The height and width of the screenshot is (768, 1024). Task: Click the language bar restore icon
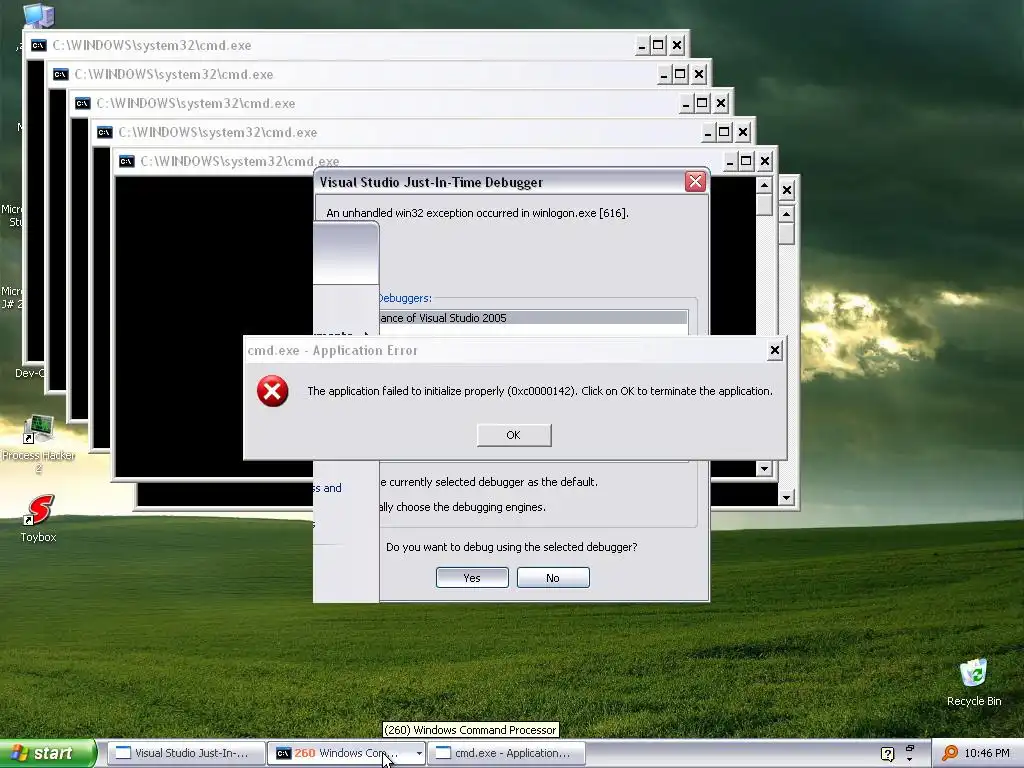[x=910, y=748]
